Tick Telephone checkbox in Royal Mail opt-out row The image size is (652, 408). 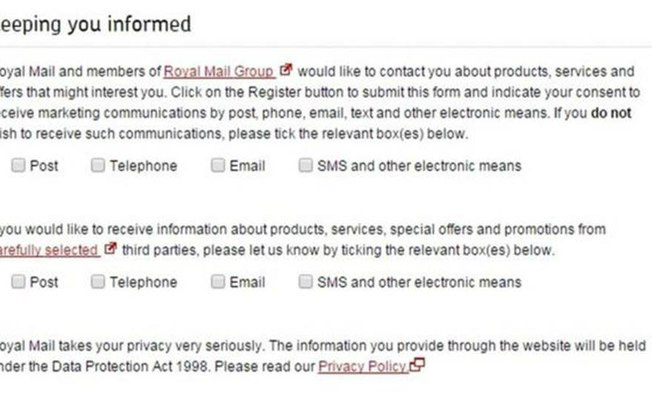tap(98, 166)
